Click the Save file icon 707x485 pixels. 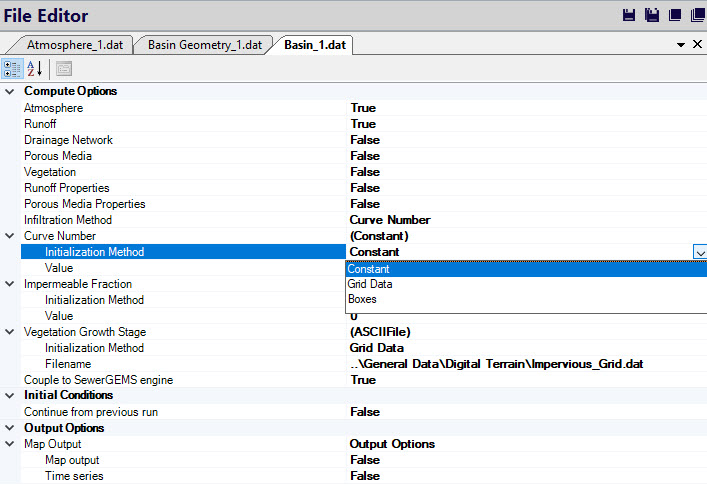click(x=629, y=15)
